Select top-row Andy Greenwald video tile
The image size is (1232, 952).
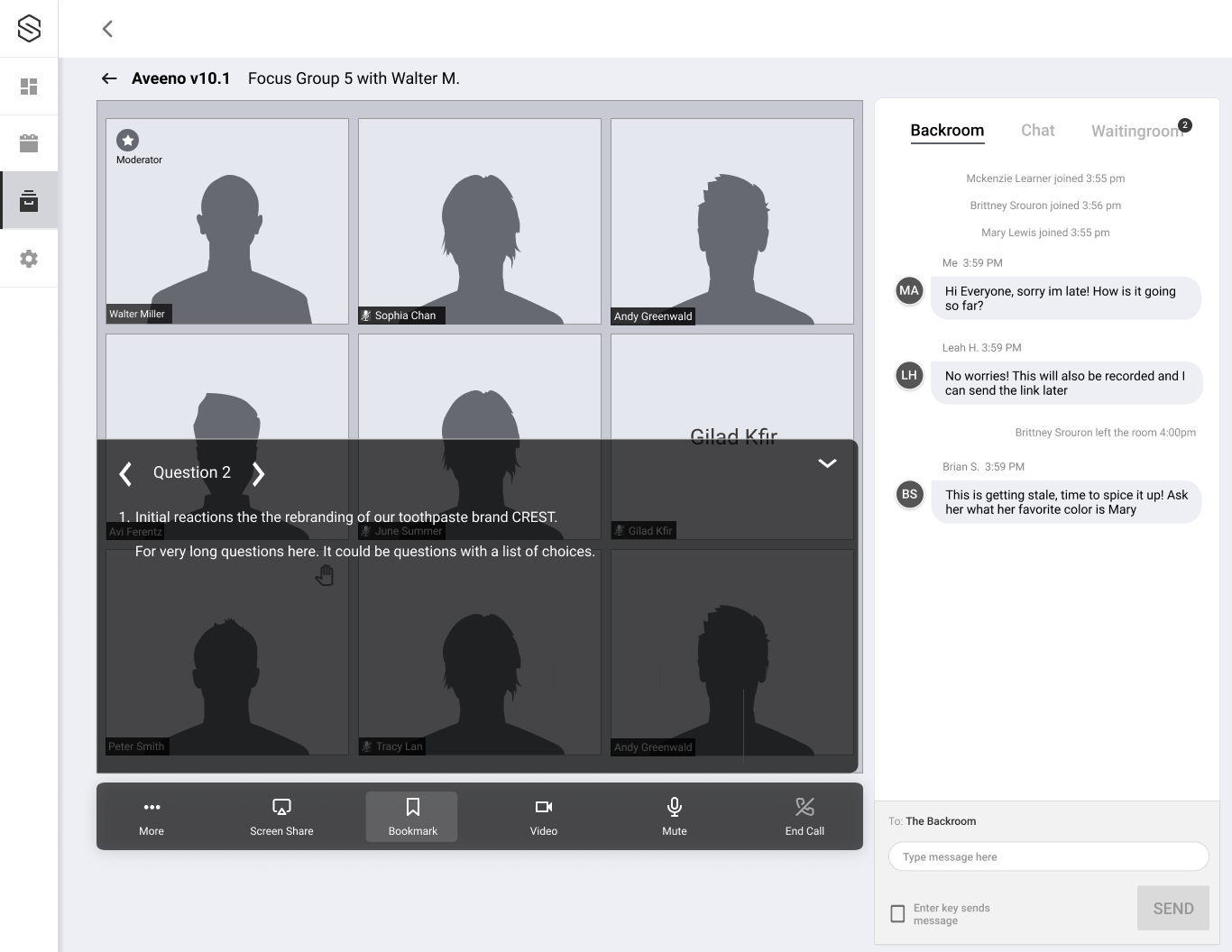click(732, 221)
